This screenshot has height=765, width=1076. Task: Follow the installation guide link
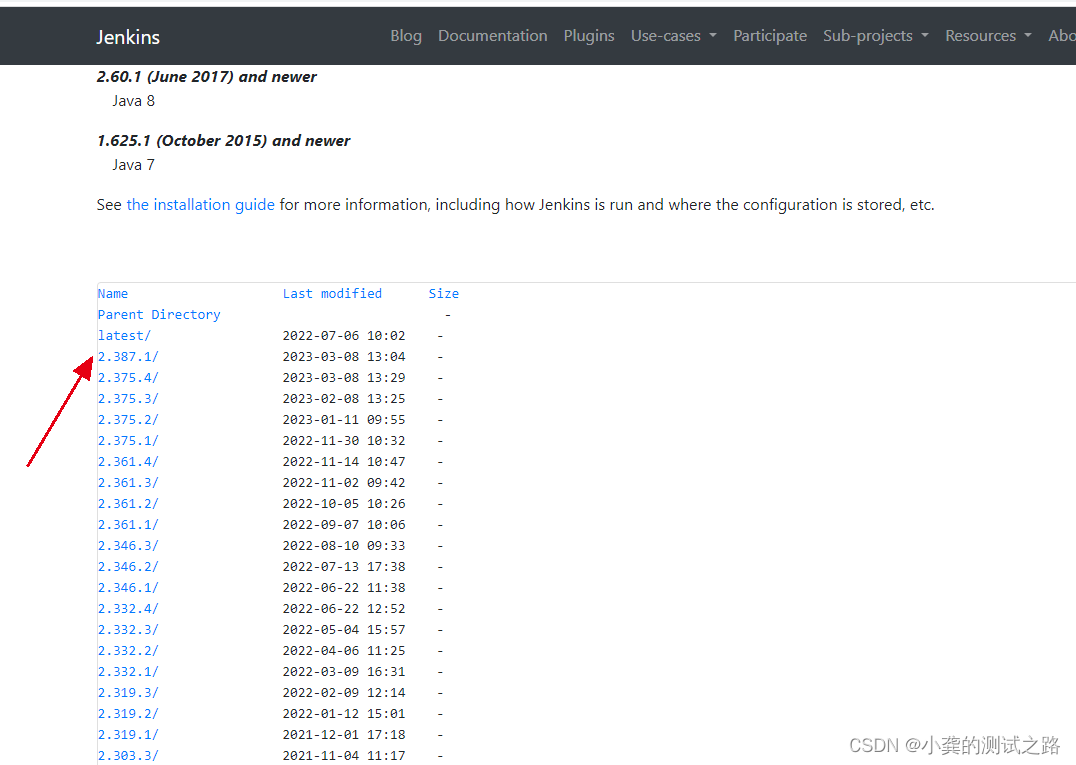200,204
